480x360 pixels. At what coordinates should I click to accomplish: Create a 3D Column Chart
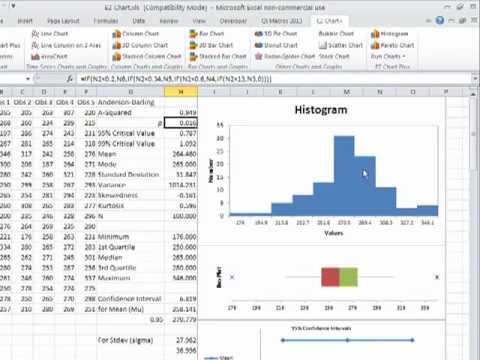point(140,45)
